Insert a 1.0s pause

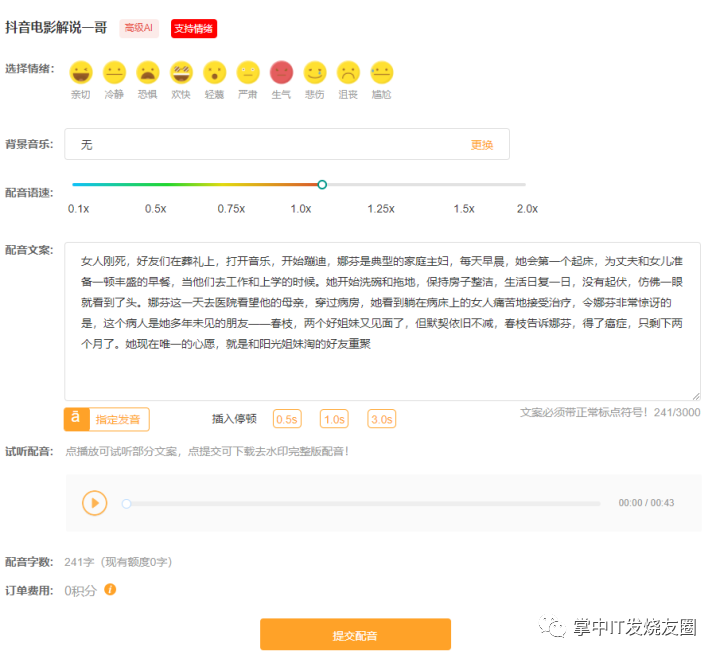tap(334, 419)
